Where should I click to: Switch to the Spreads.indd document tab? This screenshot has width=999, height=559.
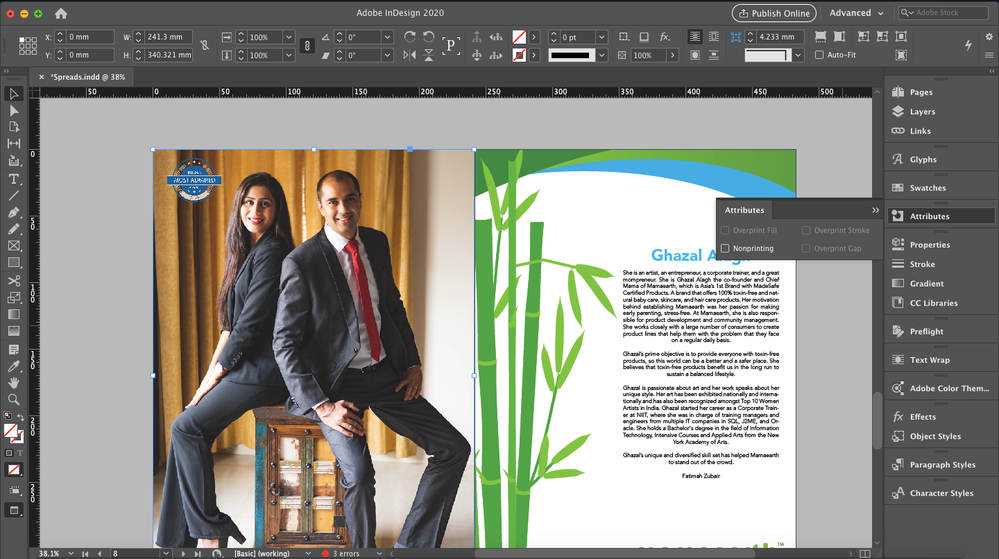[86, 77]
